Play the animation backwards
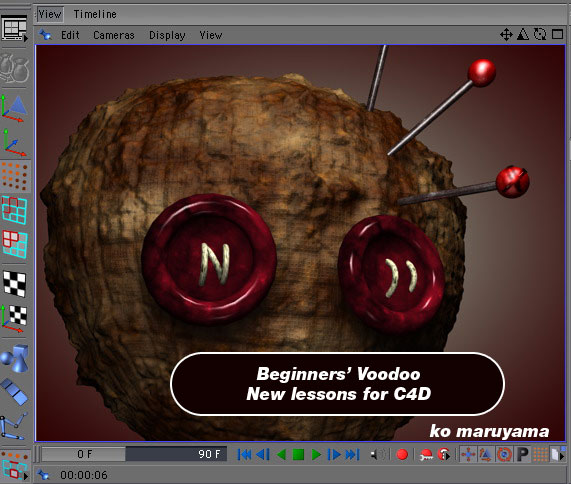The width and height of the screenshot is (571, 484). [281, 455]
